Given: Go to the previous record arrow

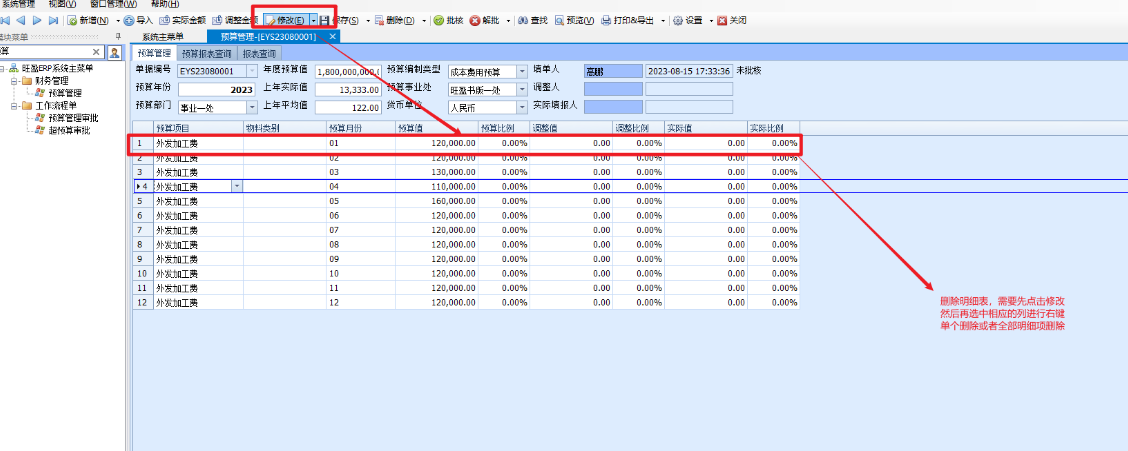Looking at the screenshot, I should coord(20,20).
